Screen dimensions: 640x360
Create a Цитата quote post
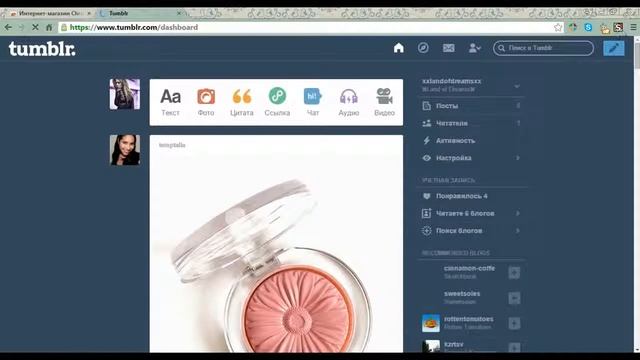242,102
